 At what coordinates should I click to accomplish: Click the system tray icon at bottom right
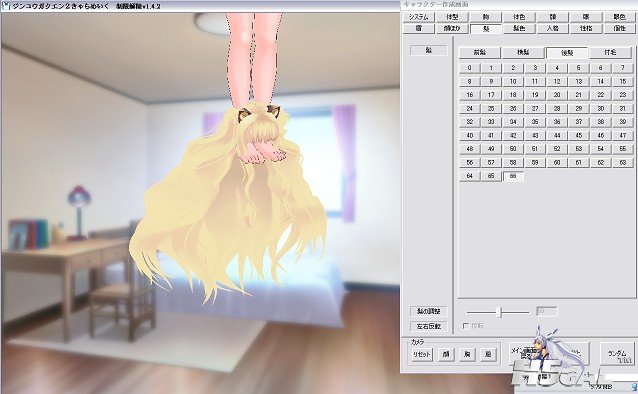coord(634,385)
